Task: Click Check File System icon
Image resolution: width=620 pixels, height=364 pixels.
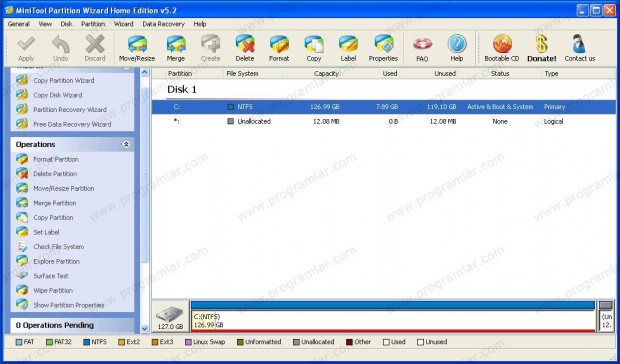Action: (22, 247)
